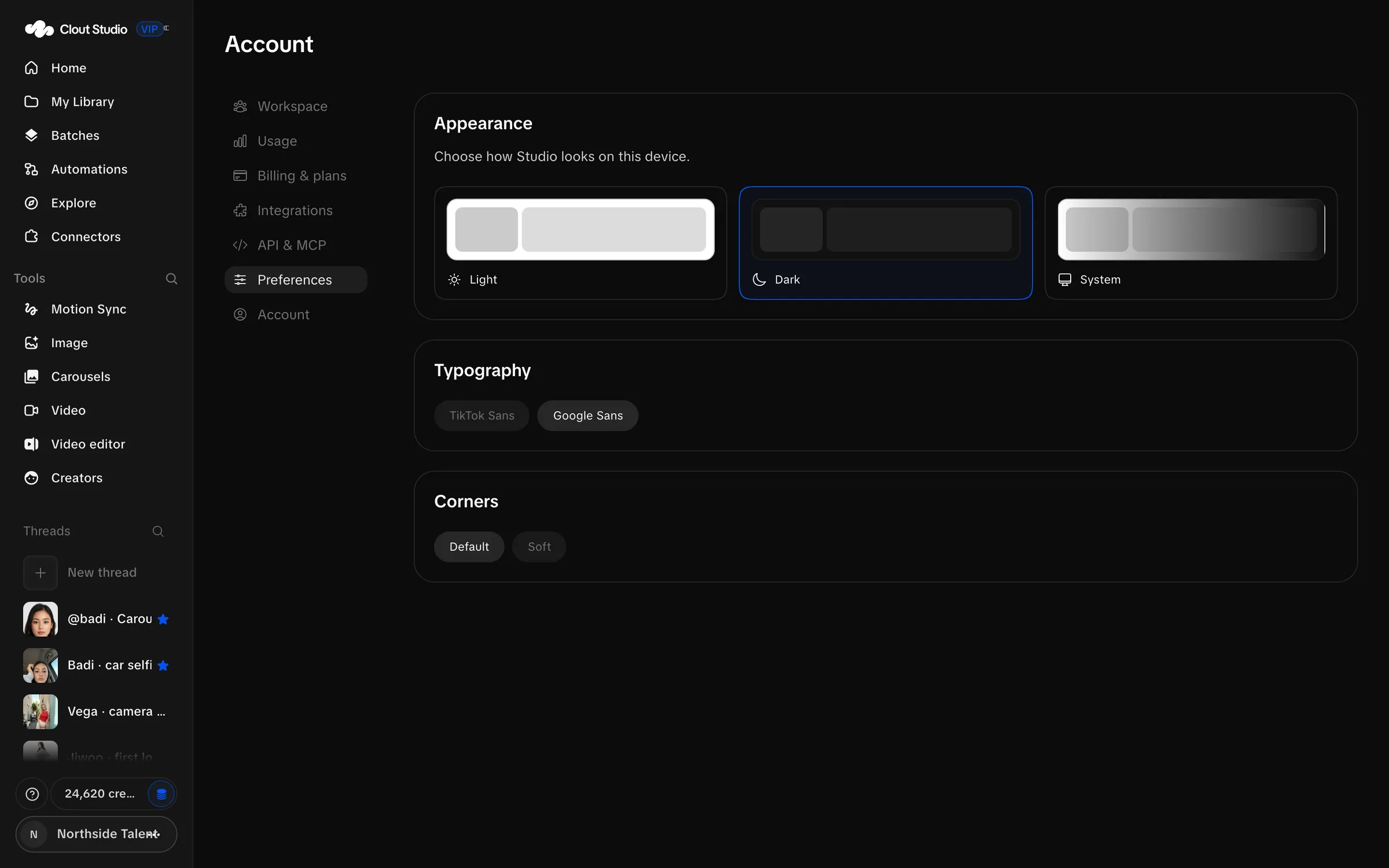
Task: Select the Light appearance theme
Action: click(x=580, y=243)
